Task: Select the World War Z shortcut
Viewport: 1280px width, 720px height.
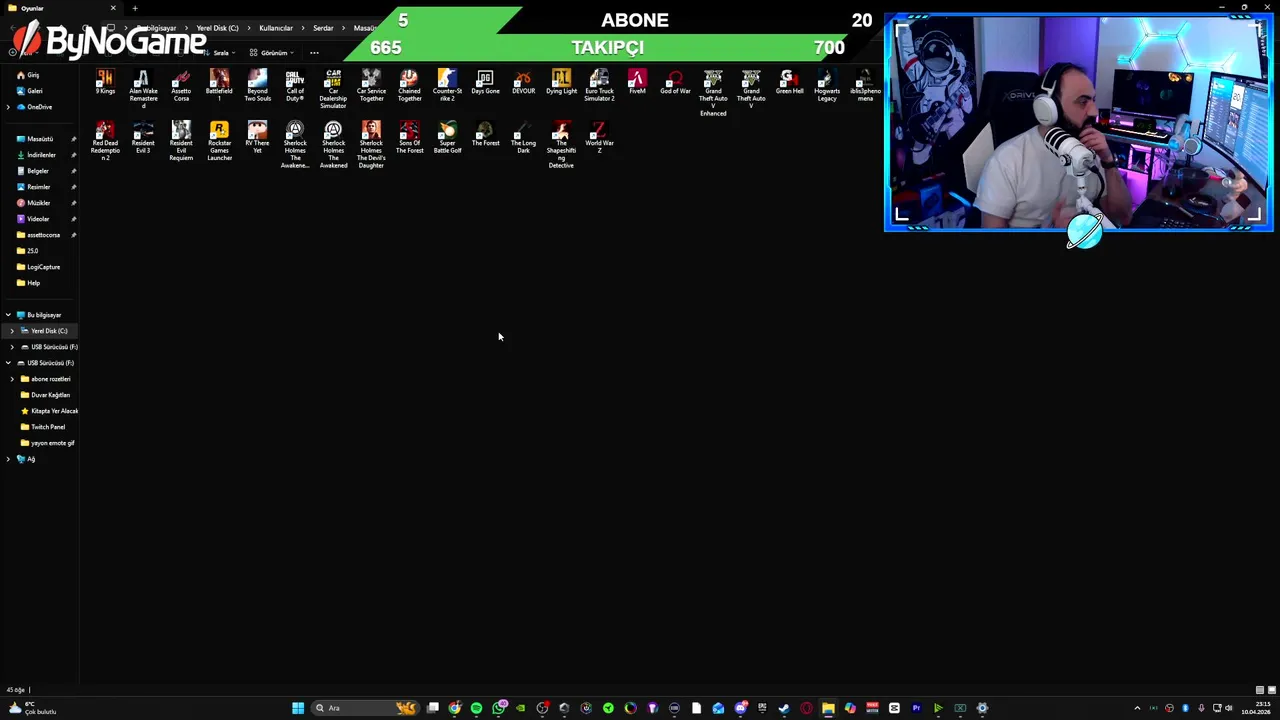Action: pos(599,138)
